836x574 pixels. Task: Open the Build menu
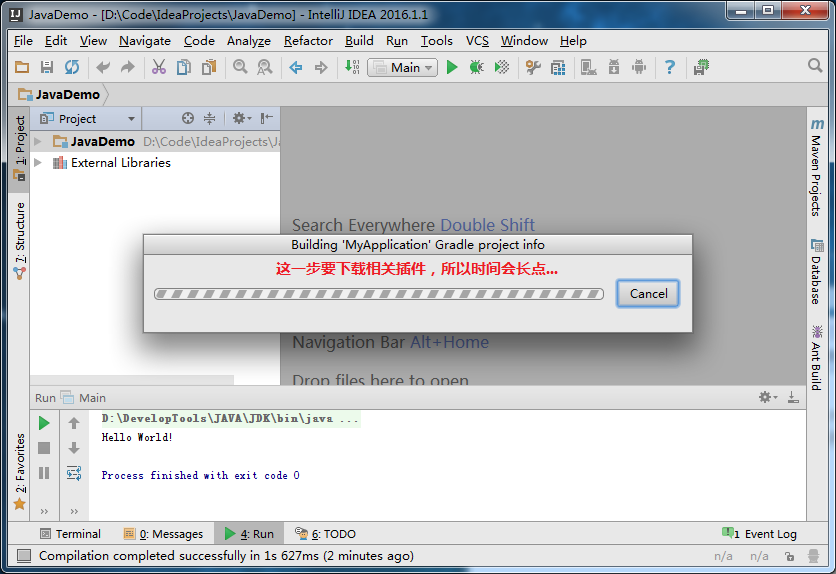pos(359,41)
